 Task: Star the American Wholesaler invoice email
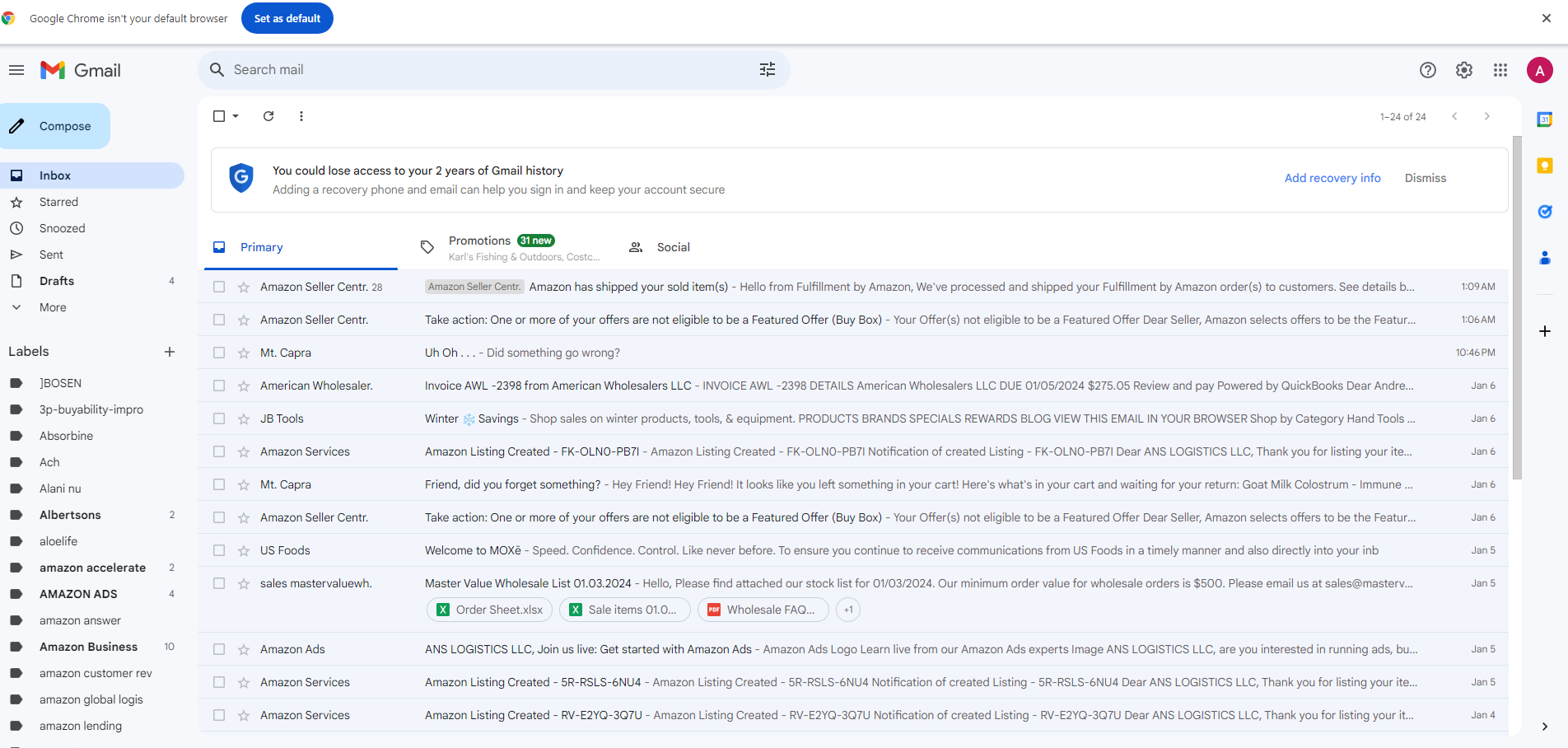pos(244,386)
